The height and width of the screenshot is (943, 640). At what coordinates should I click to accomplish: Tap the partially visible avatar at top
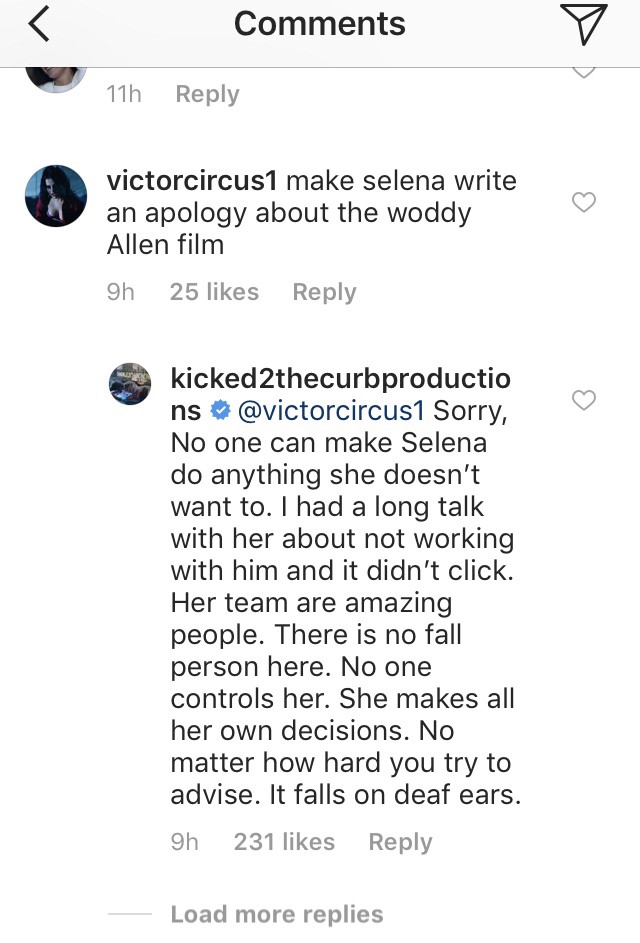coord(55,76)
